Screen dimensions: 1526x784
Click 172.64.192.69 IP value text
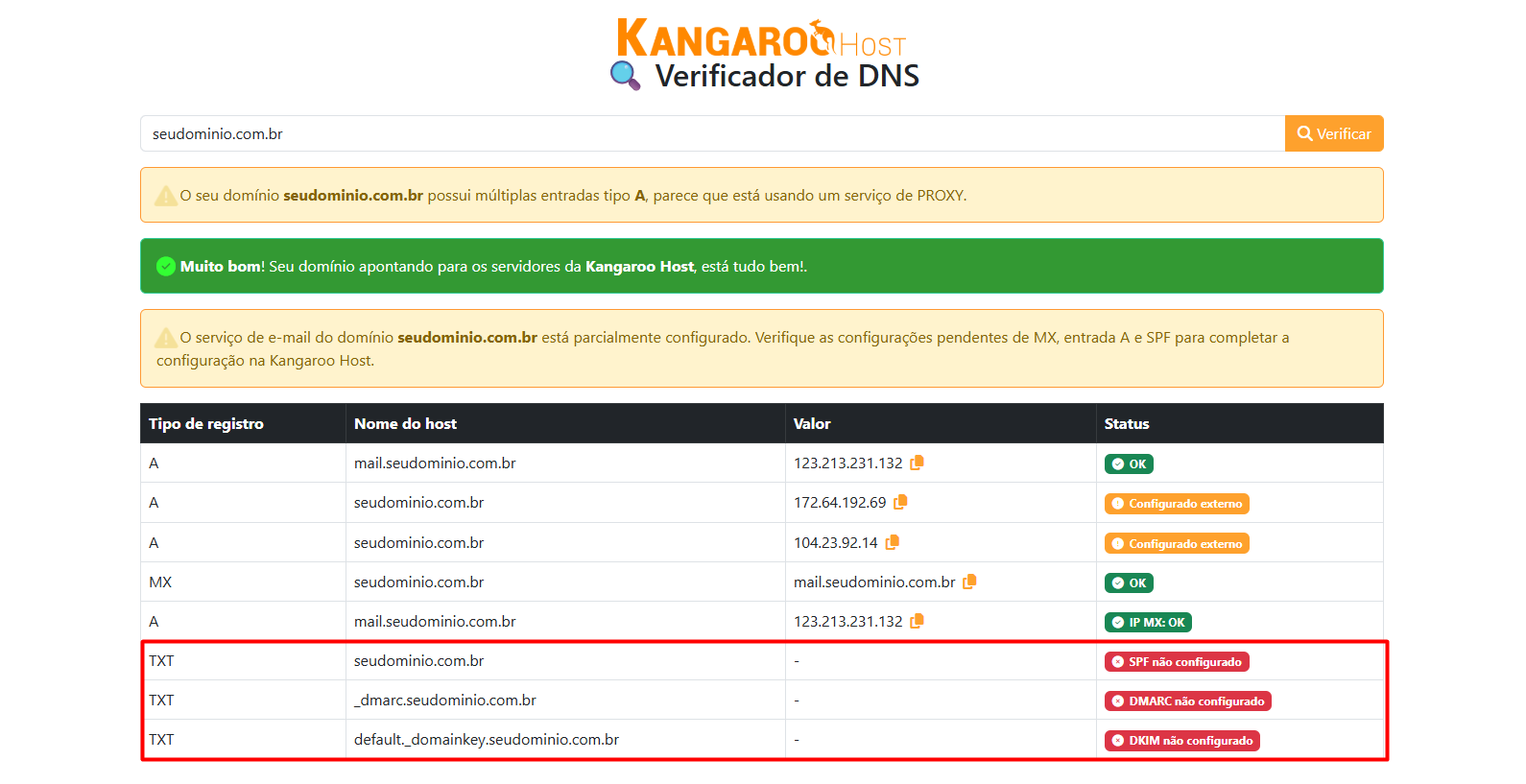point(840,502)
